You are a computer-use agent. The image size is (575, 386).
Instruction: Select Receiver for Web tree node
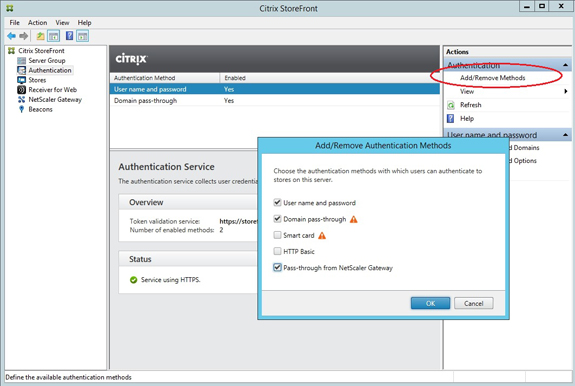click(x=53, y=89)
